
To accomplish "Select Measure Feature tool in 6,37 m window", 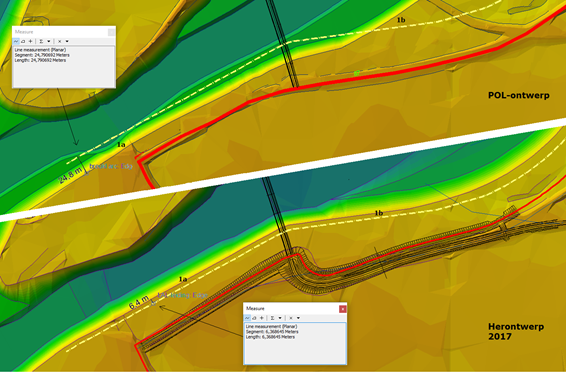I will (262, 318).
